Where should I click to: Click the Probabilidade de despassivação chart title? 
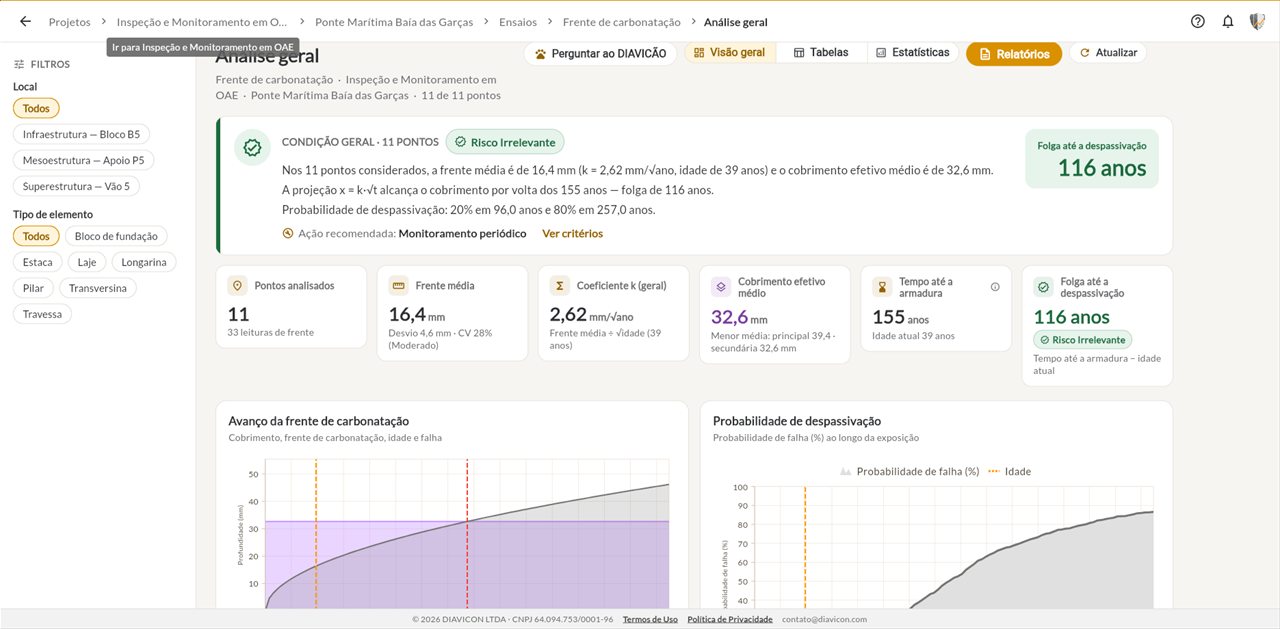[x=797, y=421]
